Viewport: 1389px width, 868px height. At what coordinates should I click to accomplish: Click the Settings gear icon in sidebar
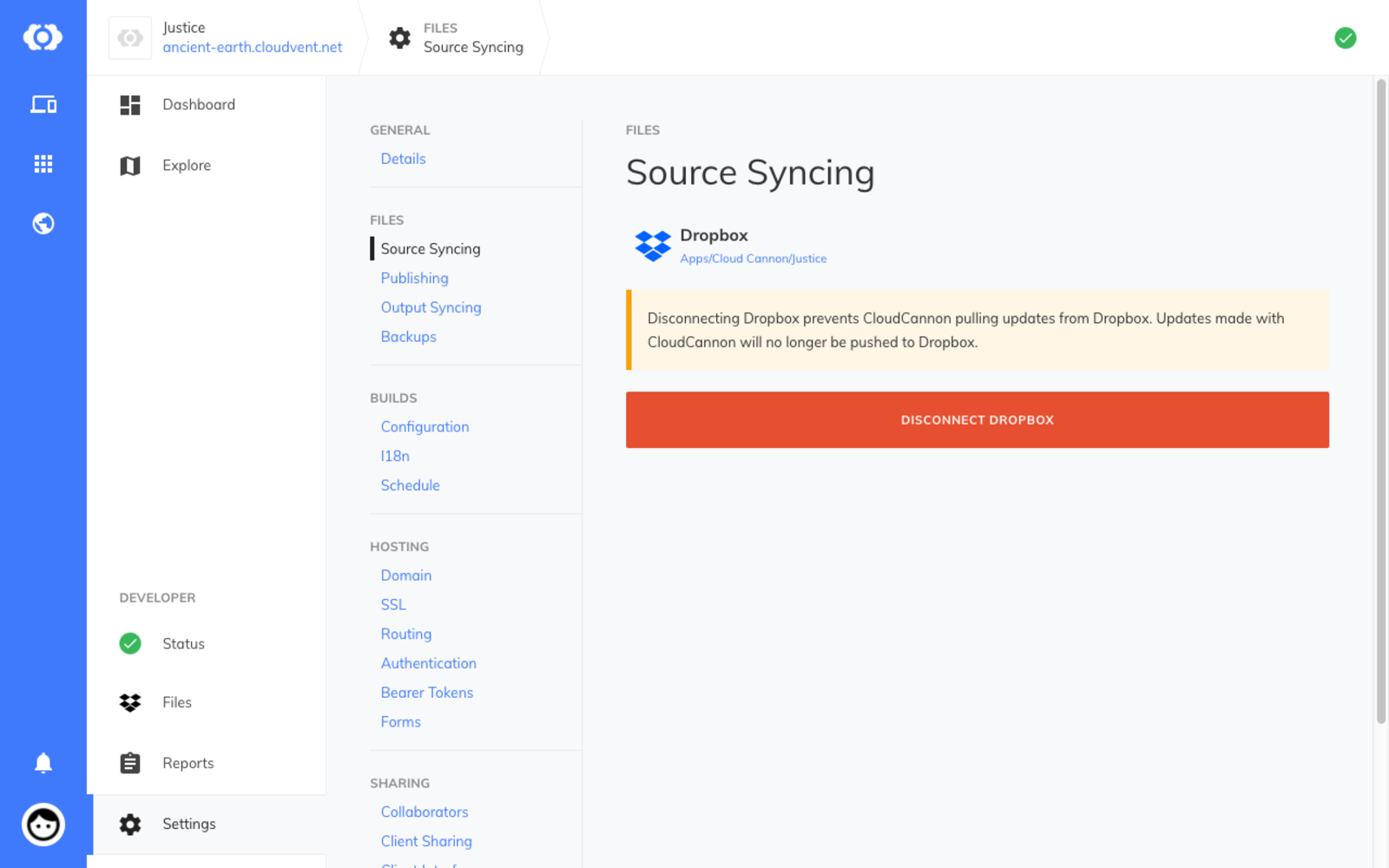point(130,825)
